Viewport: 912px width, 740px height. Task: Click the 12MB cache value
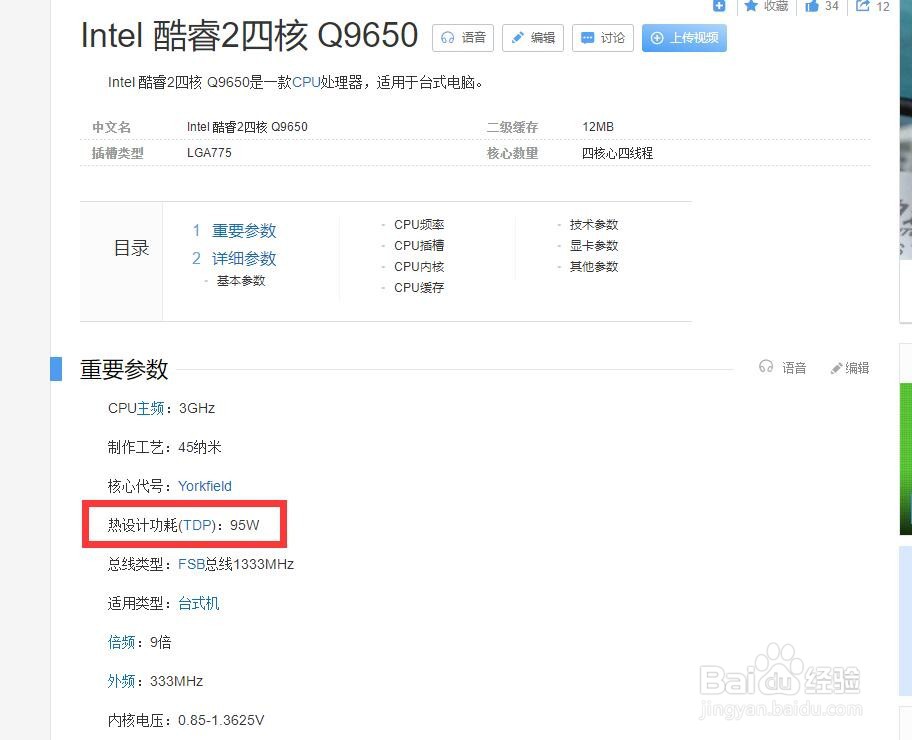[x=598, y=127]
